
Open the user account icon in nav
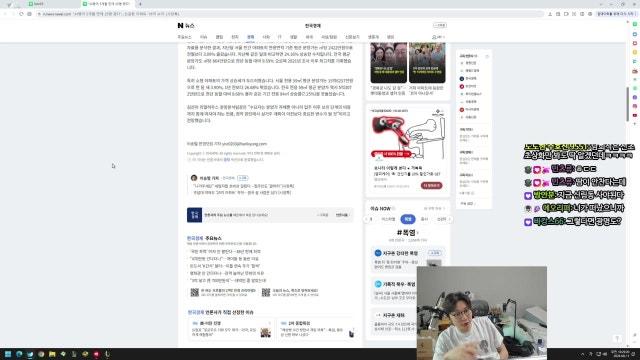pos(434,37)
